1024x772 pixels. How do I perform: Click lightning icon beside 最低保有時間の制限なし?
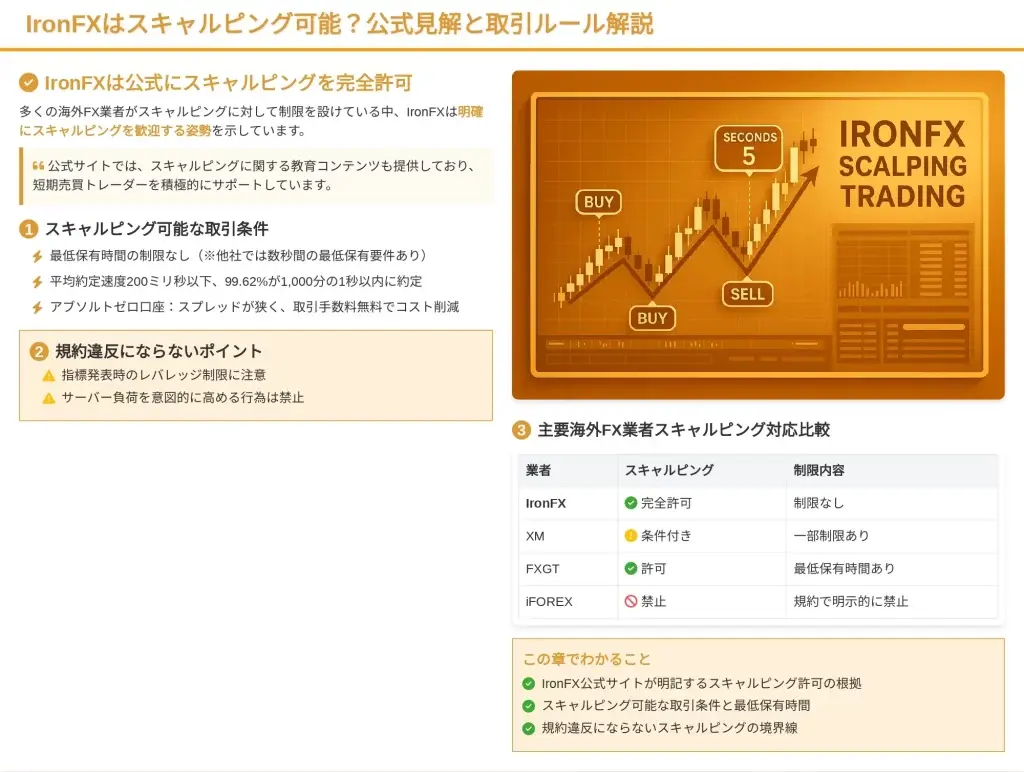point(38,257)
